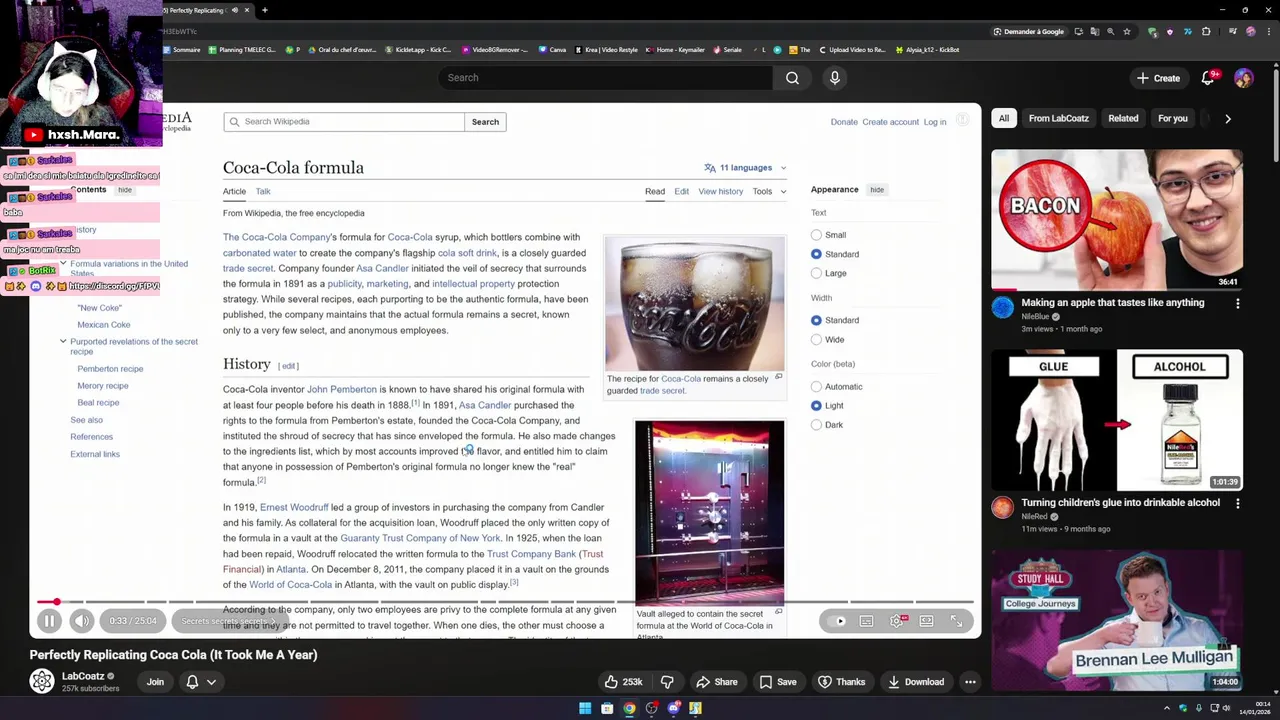Select the For you chip
Image resolution: width=1280 pixels, height=720 pixels.
tap(1173, 118)
